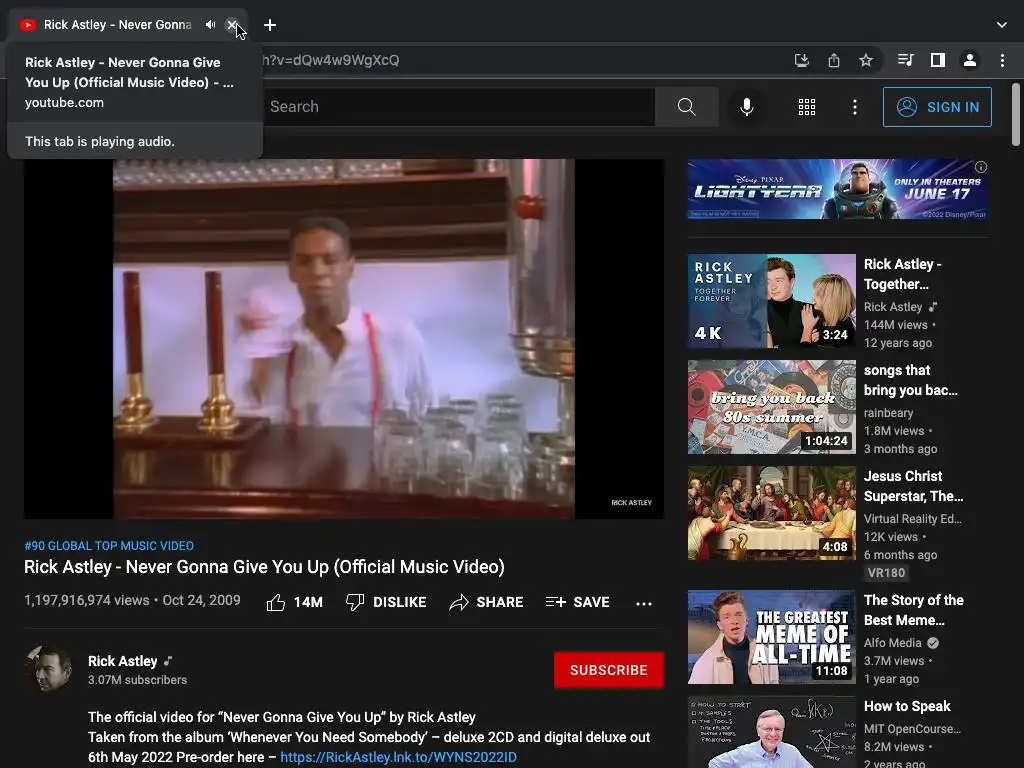Open 'How to Speak' video title
This screenshot has width=1024, height=768.
pos(907,706)
